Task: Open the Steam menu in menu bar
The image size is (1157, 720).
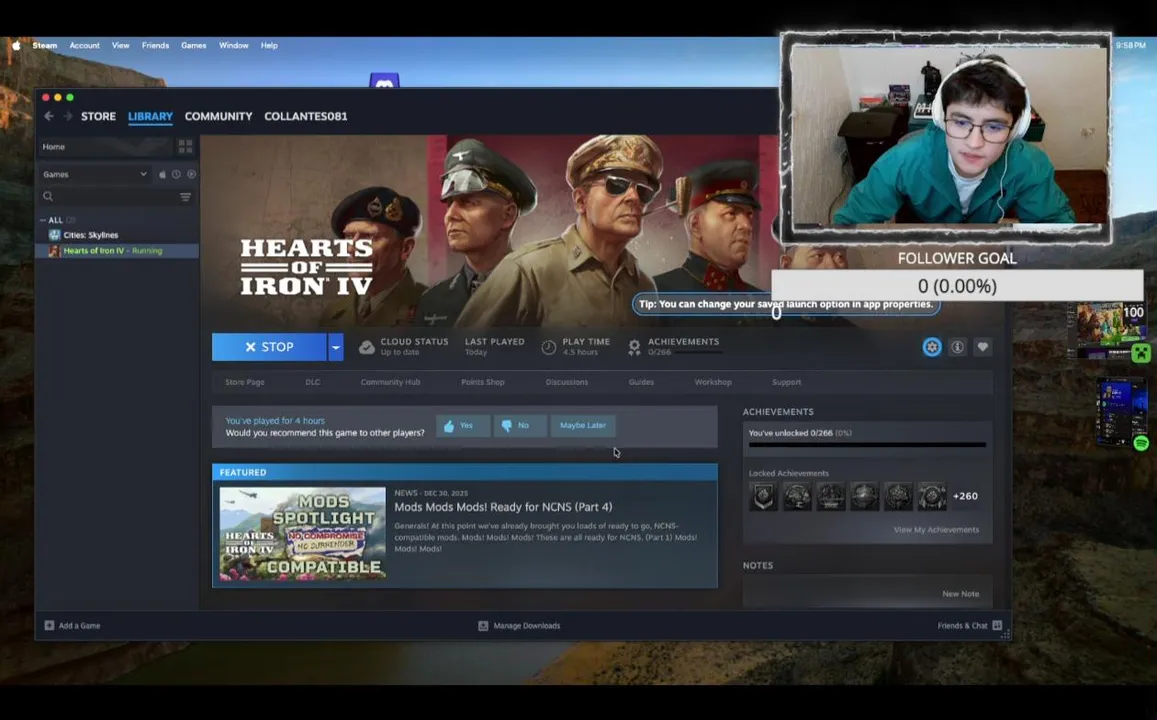Action: 44,45
